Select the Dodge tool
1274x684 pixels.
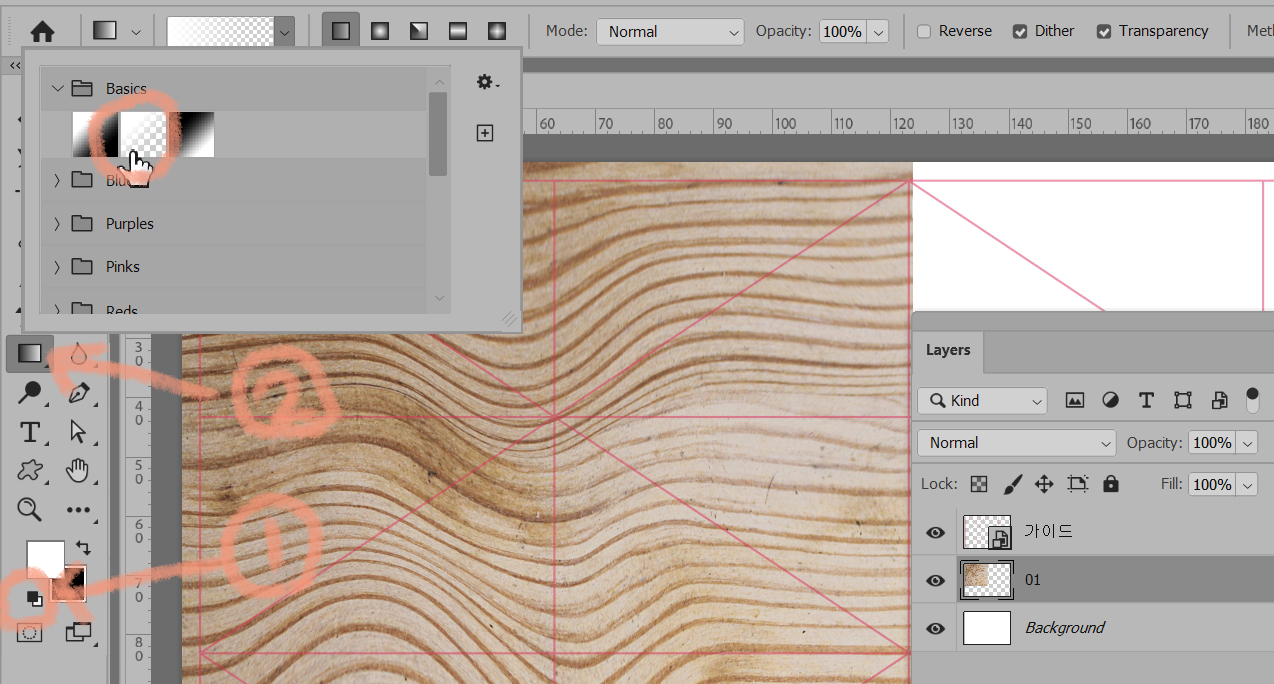(30, 393)
